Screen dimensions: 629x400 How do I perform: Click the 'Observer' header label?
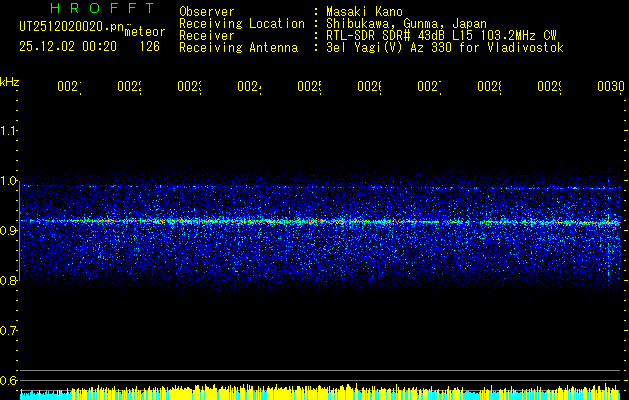click(207, 11)
